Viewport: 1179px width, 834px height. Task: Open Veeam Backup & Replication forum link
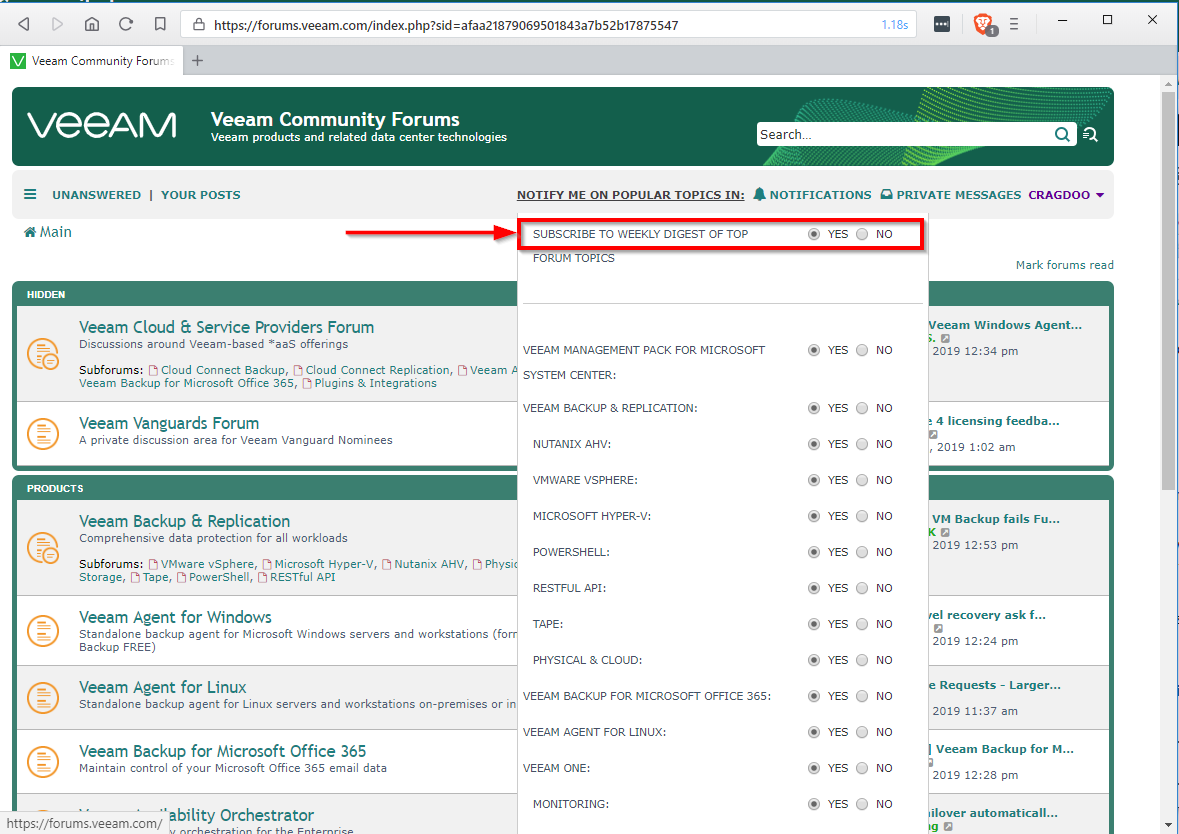(x=184, y=521)
